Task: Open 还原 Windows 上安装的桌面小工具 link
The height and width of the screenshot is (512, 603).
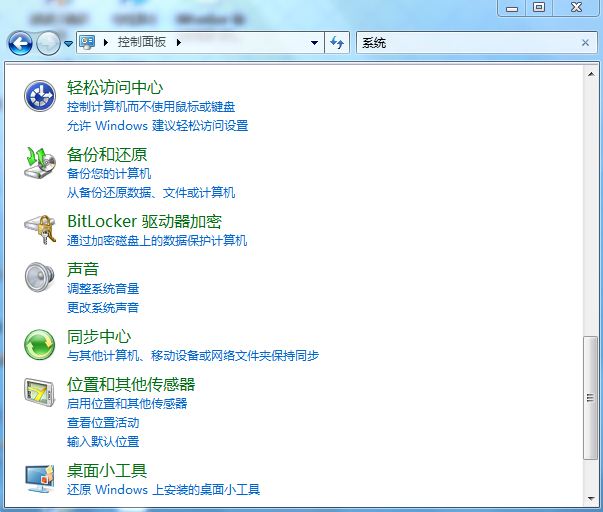Action: 163,489
